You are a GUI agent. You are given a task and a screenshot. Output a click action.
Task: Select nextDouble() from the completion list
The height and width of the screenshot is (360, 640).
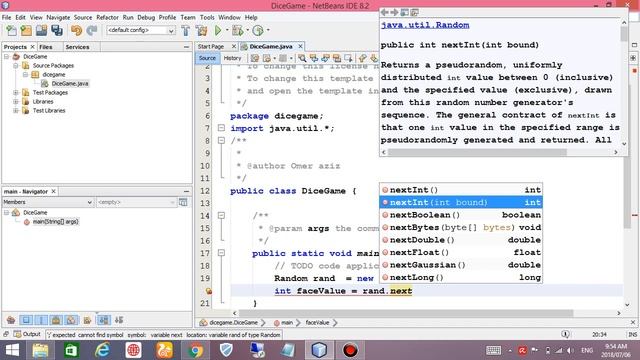coord(461,240)
